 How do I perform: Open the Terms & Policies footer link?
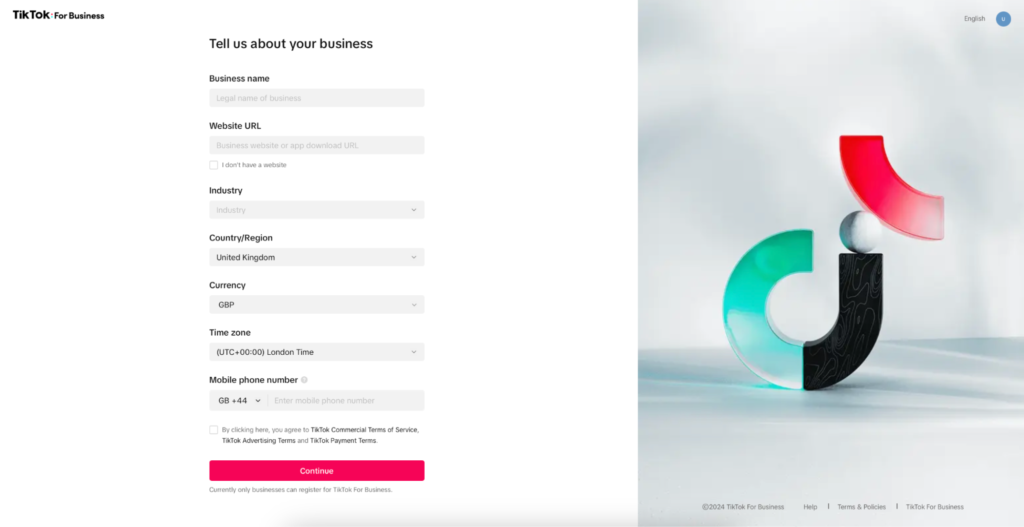click(x=861, y=507)
